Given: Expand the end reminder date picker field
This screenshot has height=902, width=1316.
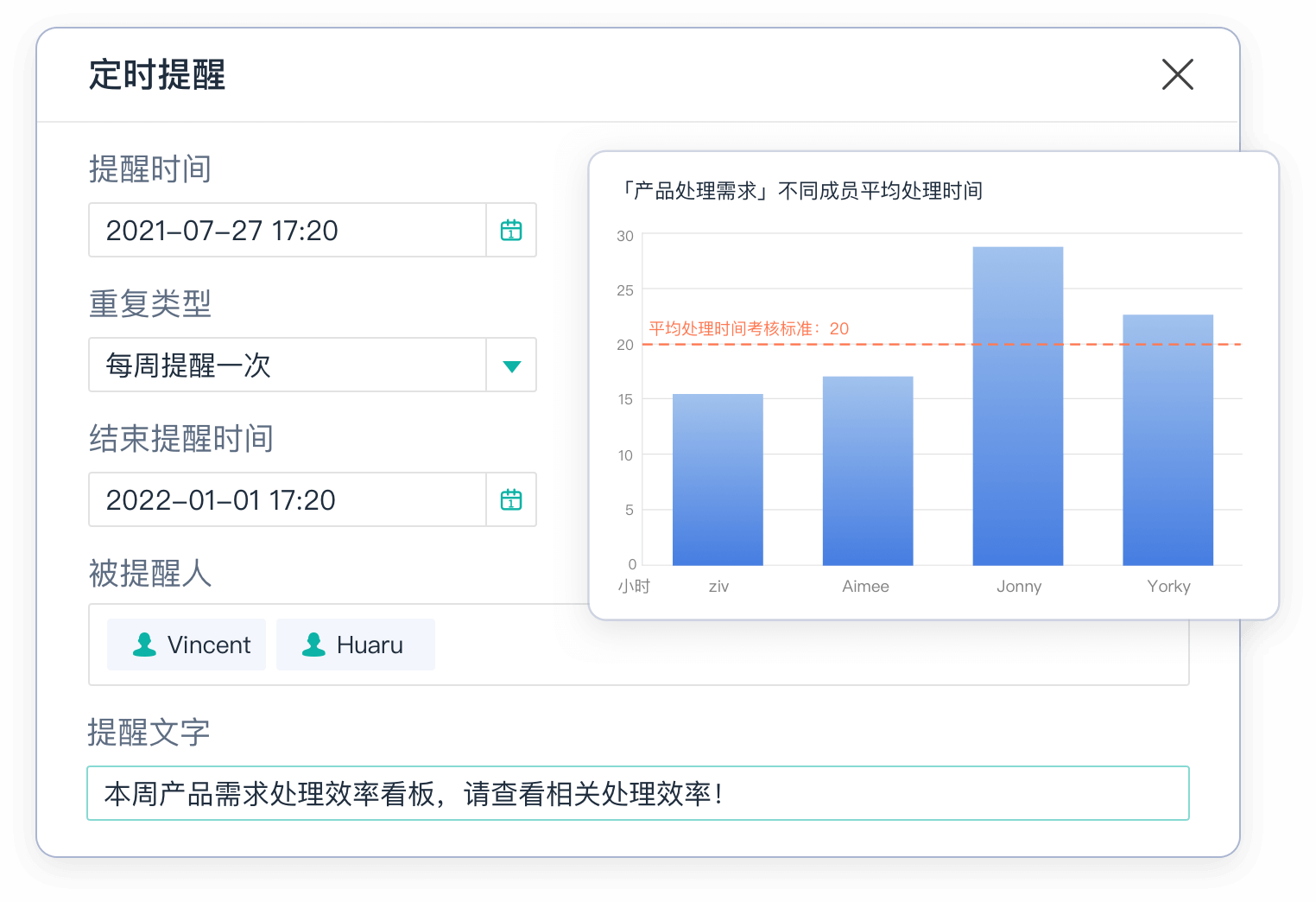Looking at the screenshot, I should [x=285, y=499].
